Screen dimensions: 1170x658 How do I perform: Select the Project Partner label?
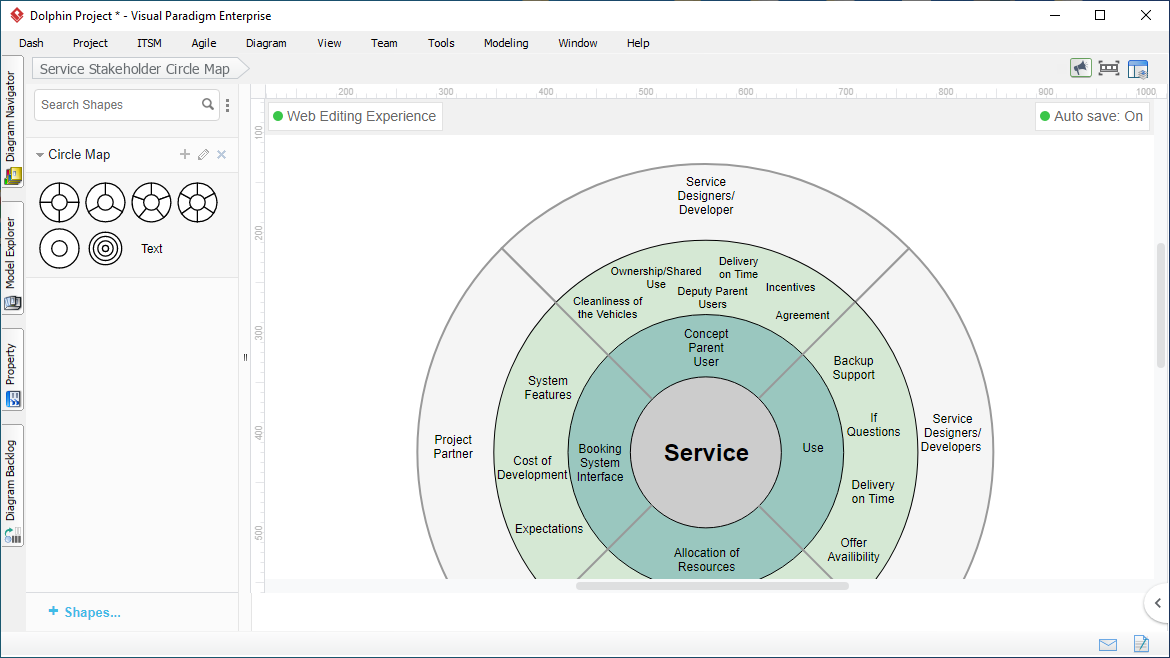(453, 447)
